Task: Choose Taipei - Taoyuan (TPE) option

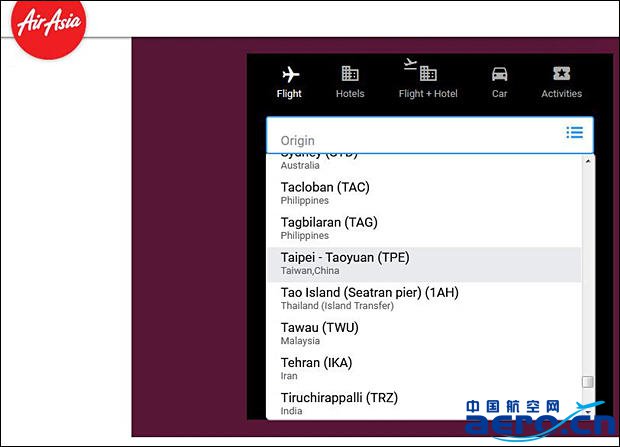Action: click(424, 264)
